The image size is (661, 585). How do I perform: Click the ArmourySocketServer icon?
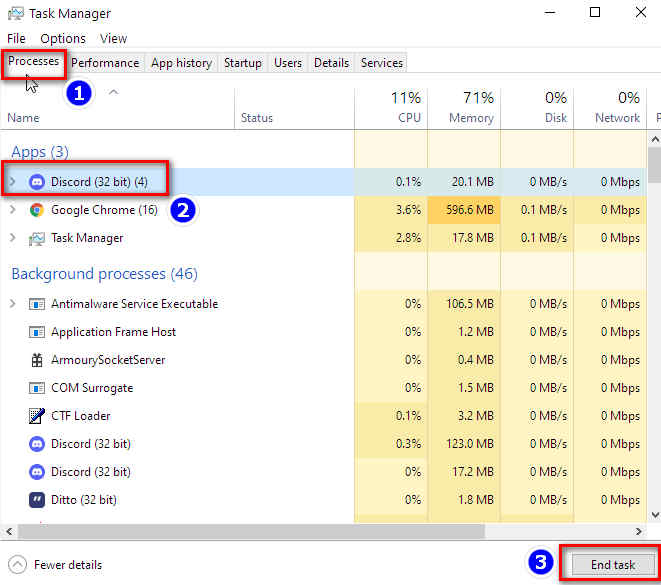[37, 360]
